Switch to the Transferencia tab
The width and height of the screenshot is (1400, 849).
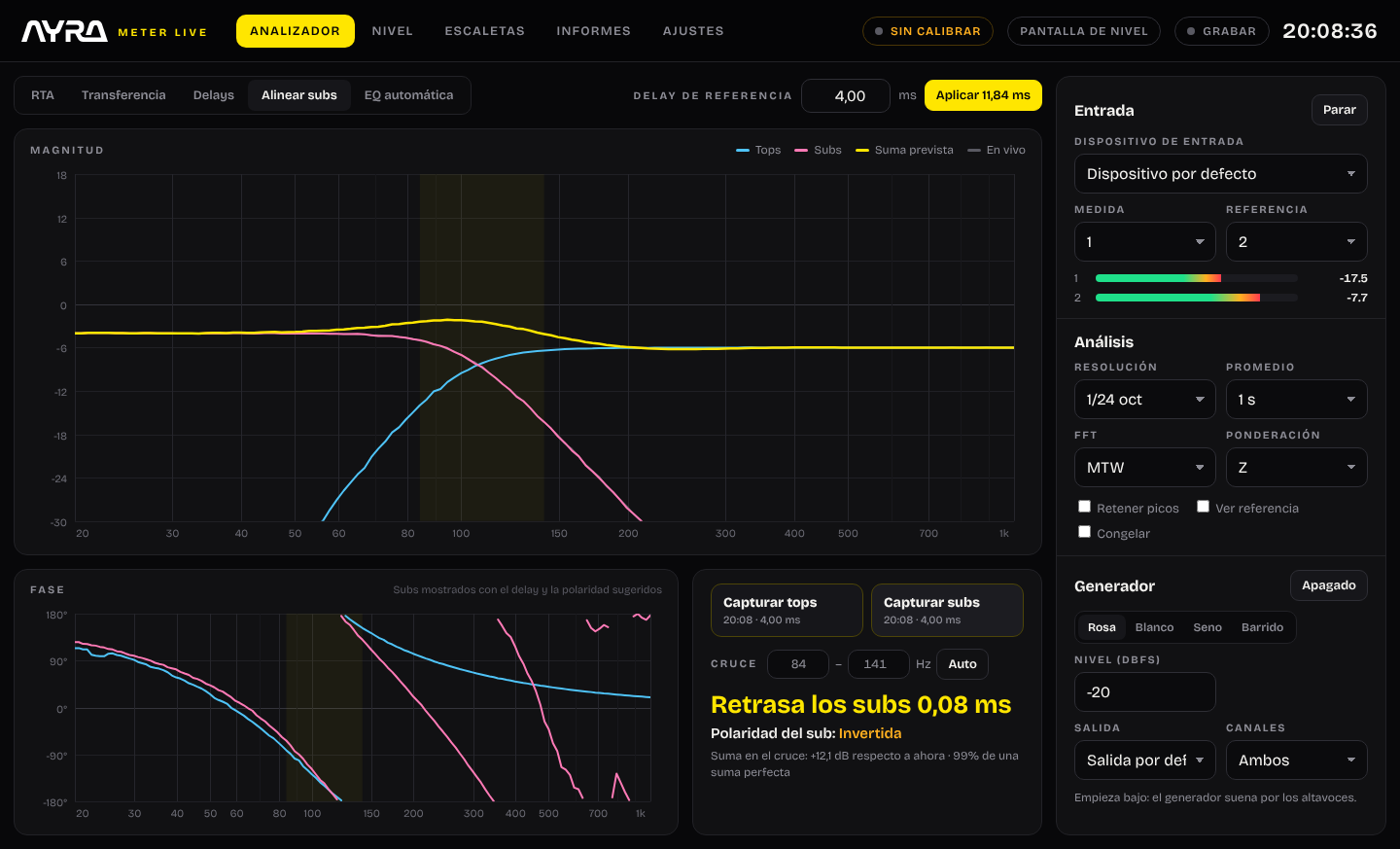click(123, 95)
